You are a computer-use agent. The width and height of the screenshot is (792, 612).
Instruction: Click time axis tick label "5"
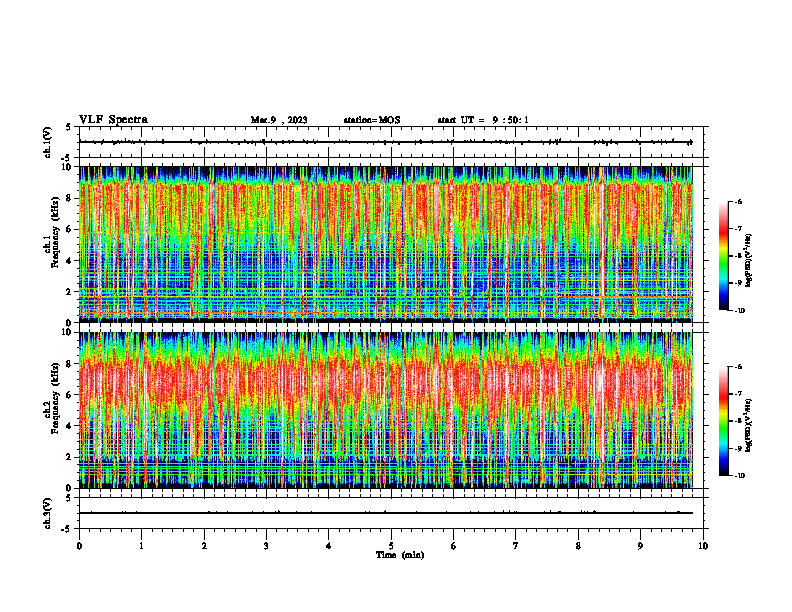point(391,546)
